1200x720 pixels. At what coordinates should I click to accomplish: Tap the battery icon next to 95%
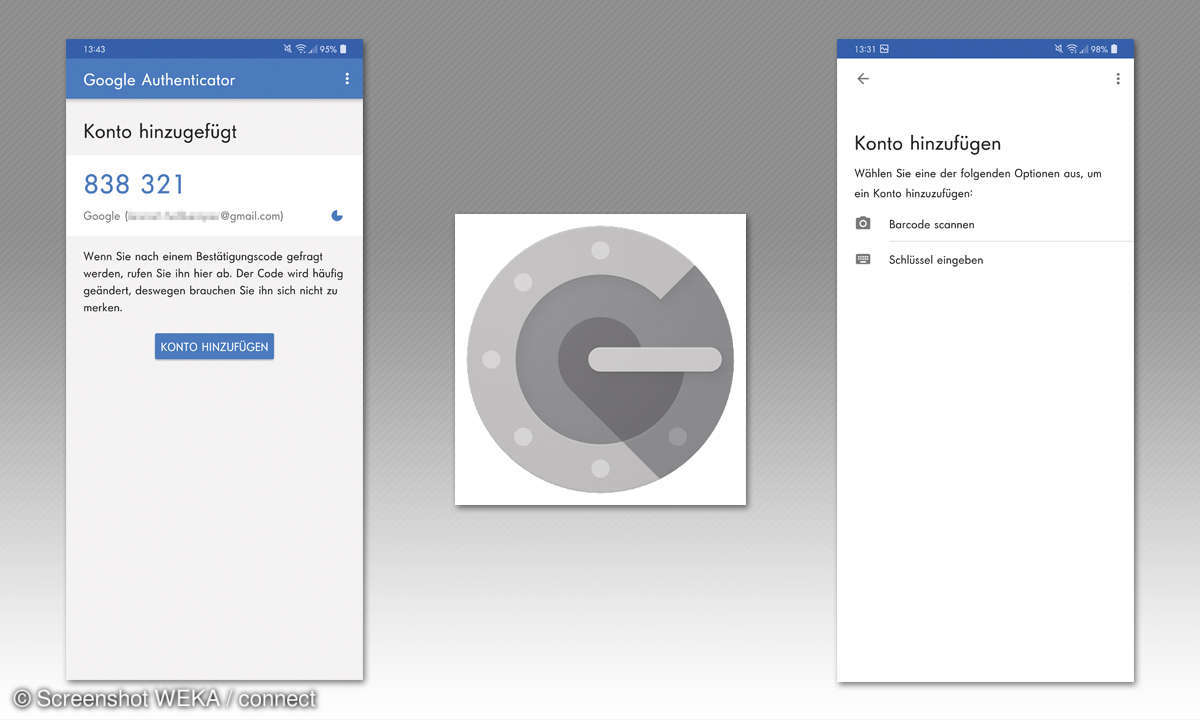point(343,49)
